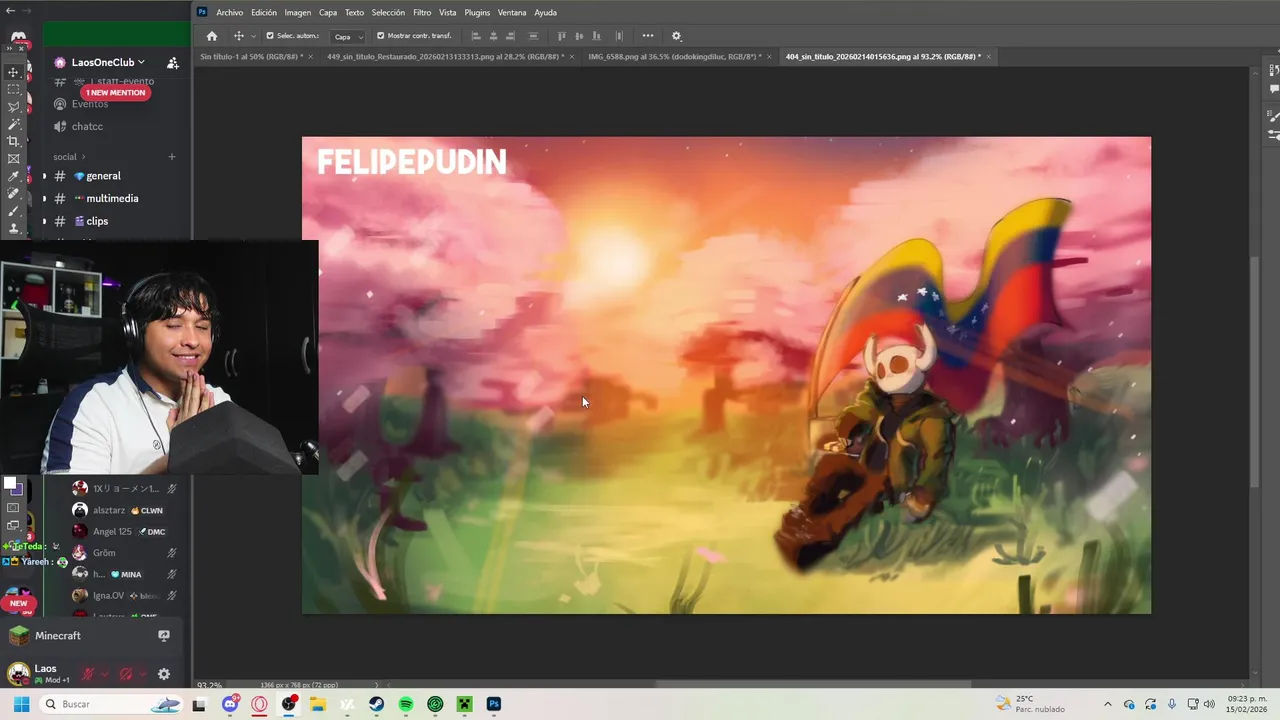The height and width of the screenshot is (720, 1280).
Task: Open the clips channel
Action: click(97, 221)
